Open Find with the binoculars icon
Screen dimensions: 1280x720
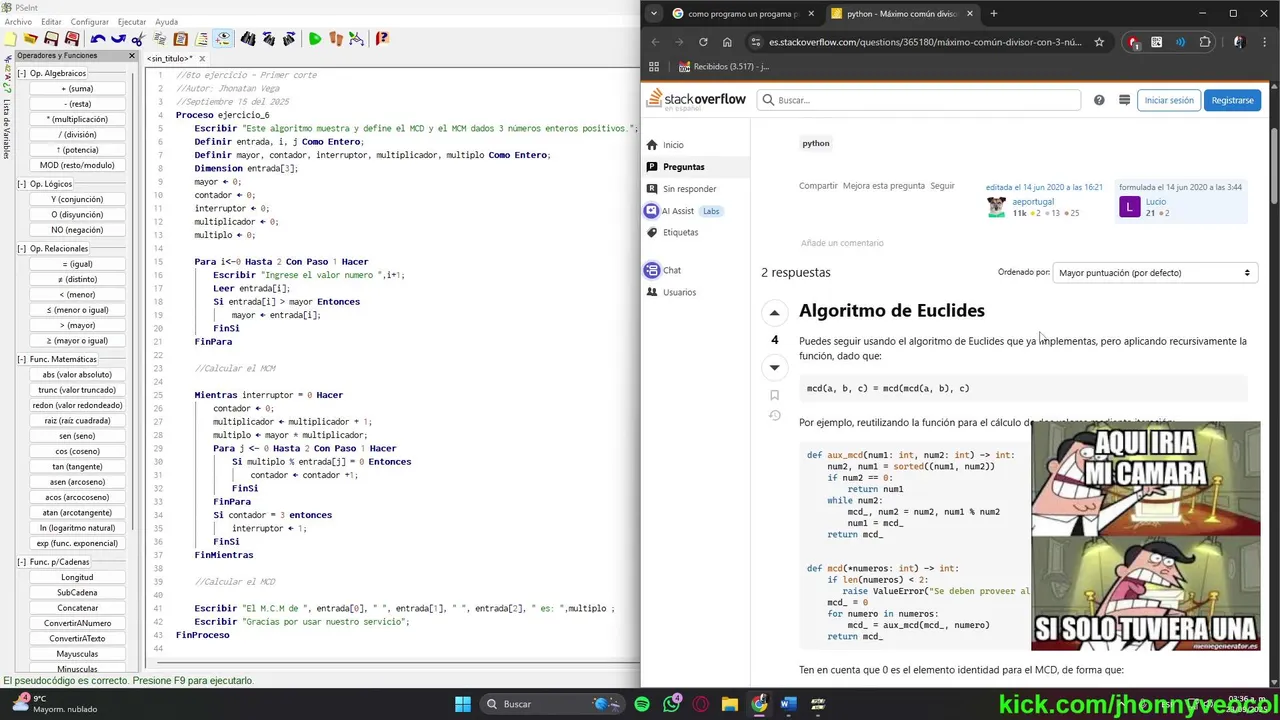[248, 39]
